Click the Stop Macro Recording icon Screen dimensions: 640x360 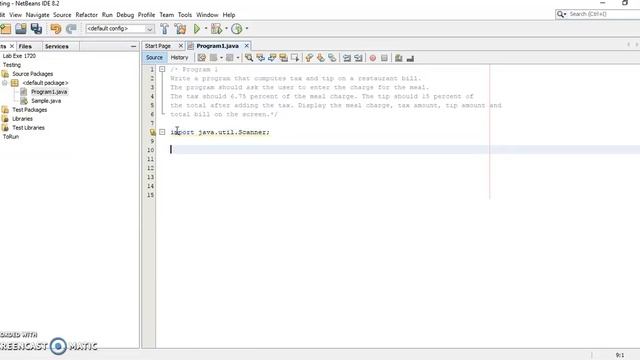tap(384, 58)
